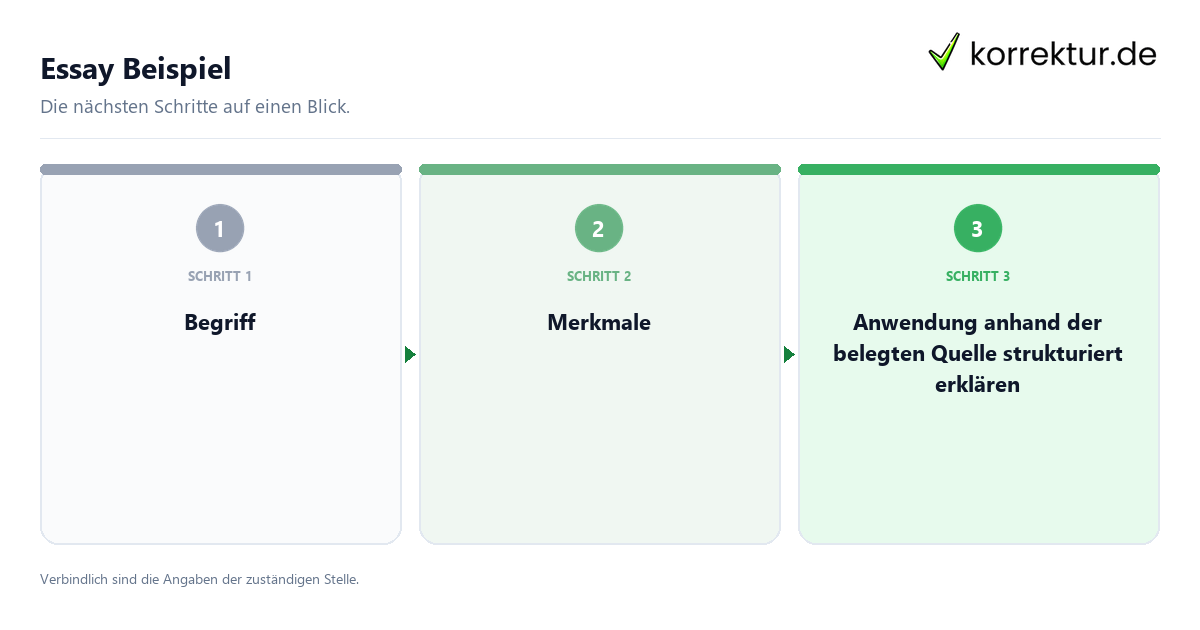Open the korrektur.de brand name
The image size is (1200, 630).
click(x=1063, y=53)
